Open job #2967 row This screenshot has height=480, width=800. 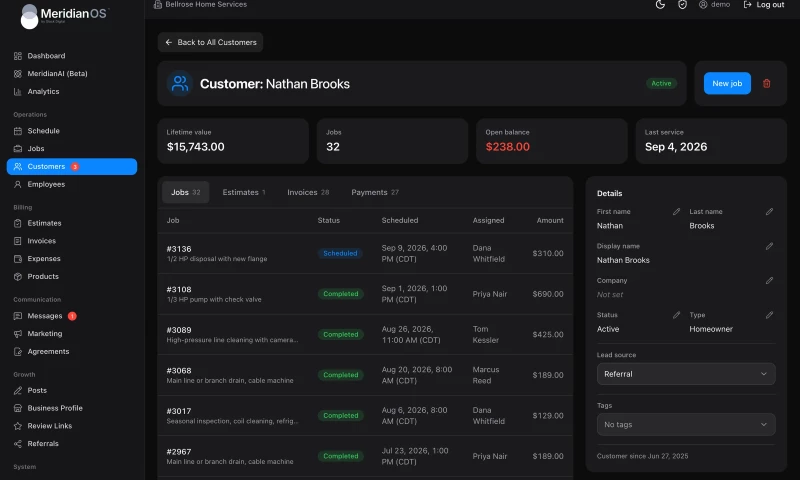click(365, 456)
